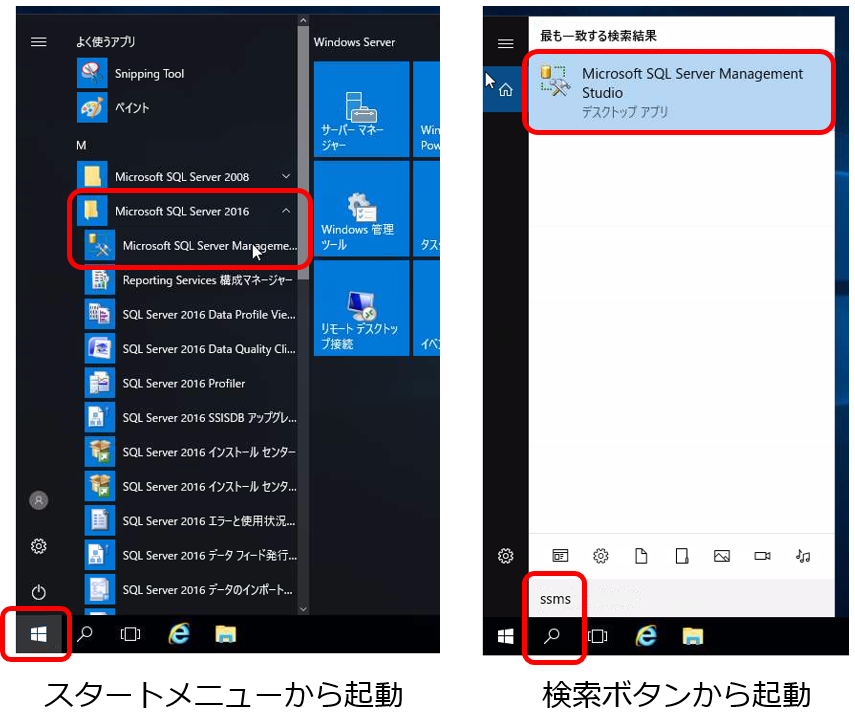Click the Start menu app list scrollbar
Viewport: 855px width, 720px height.
point(303,300)
